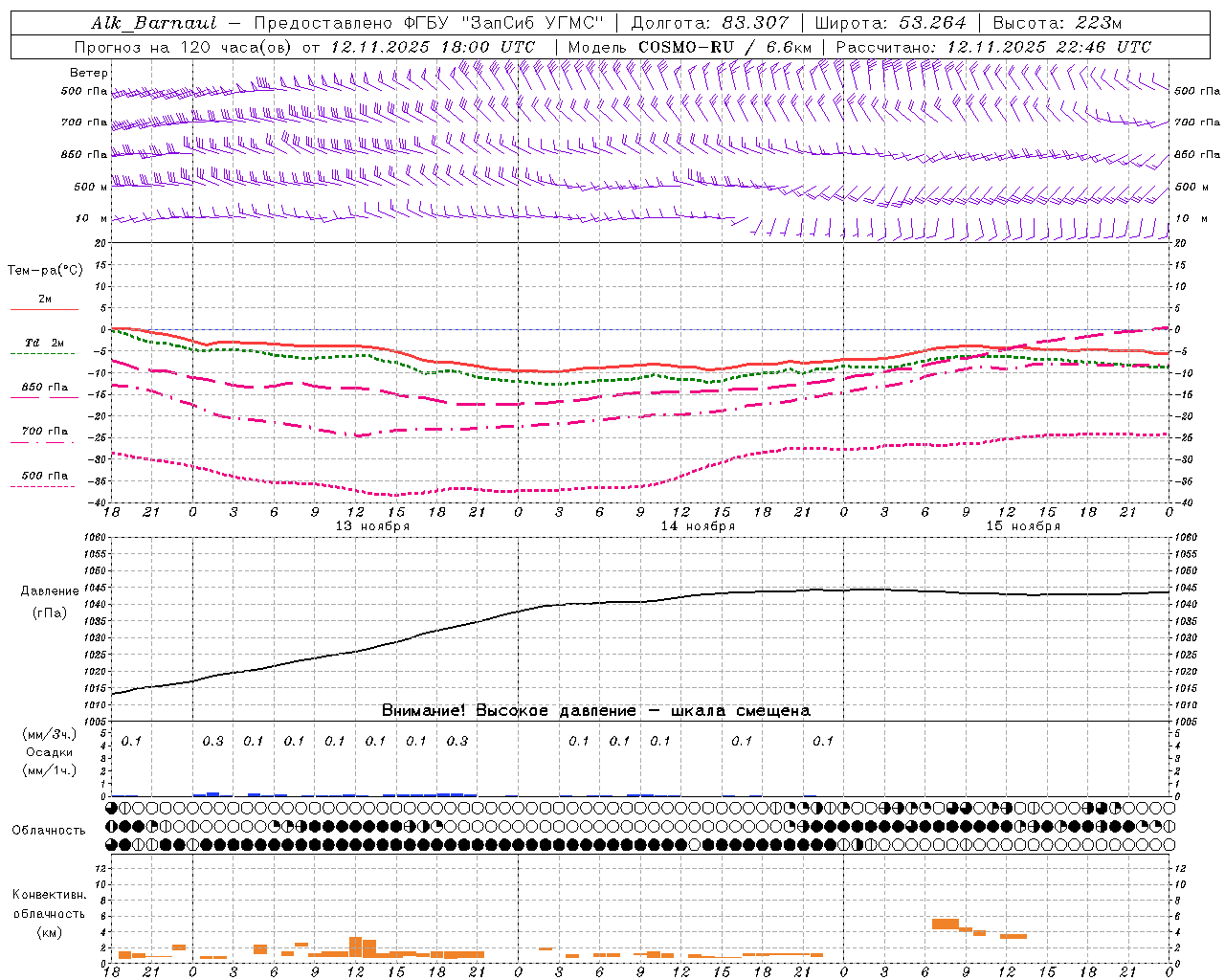1225x980 pixels.
Task: Click the 14 ноября date label
Action: point(698,526)
